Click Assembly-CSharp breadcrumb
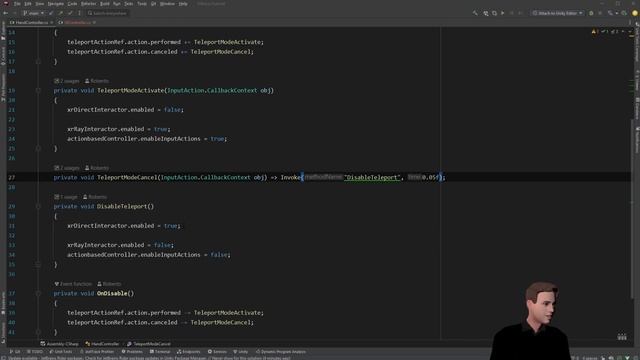The image size is (640, 360). click(x=60, y=344)
